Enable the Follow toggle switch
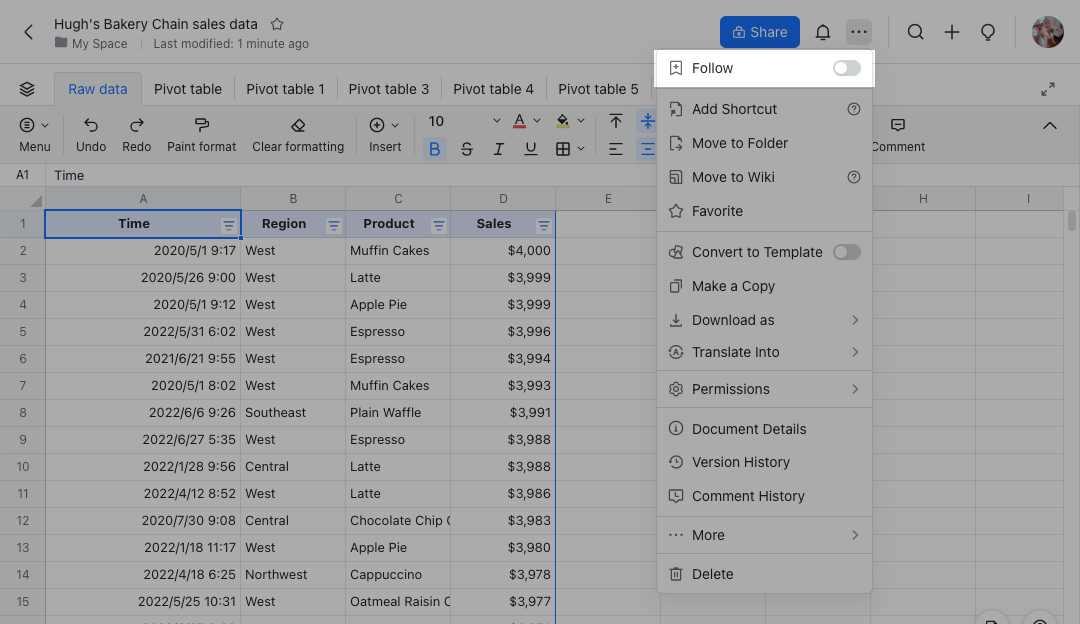This screenshot has width=1080, height=624. (x=846, y=68)
